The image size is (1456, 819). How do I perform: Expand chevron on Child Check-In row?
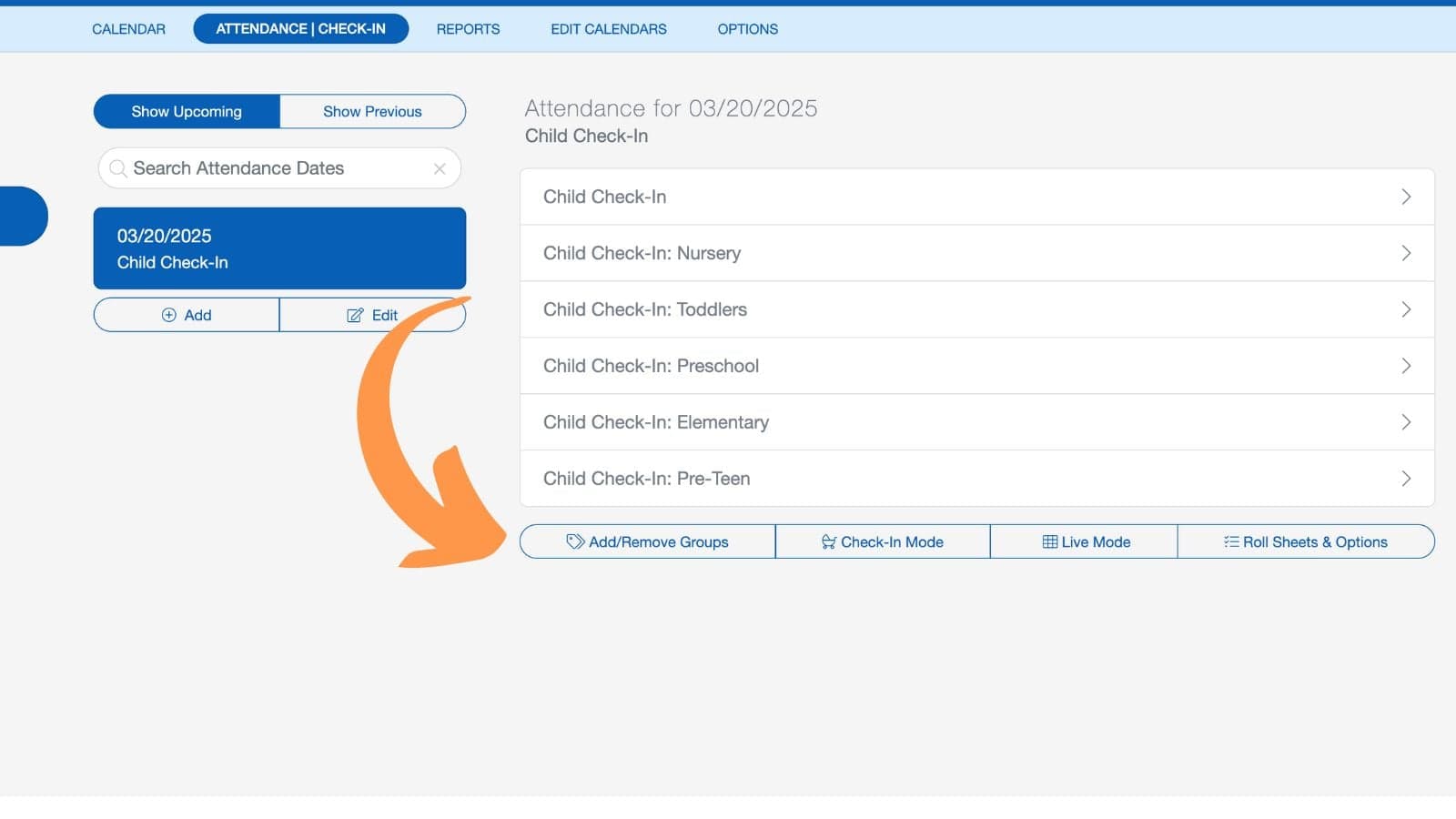[x=1406, y=197]
